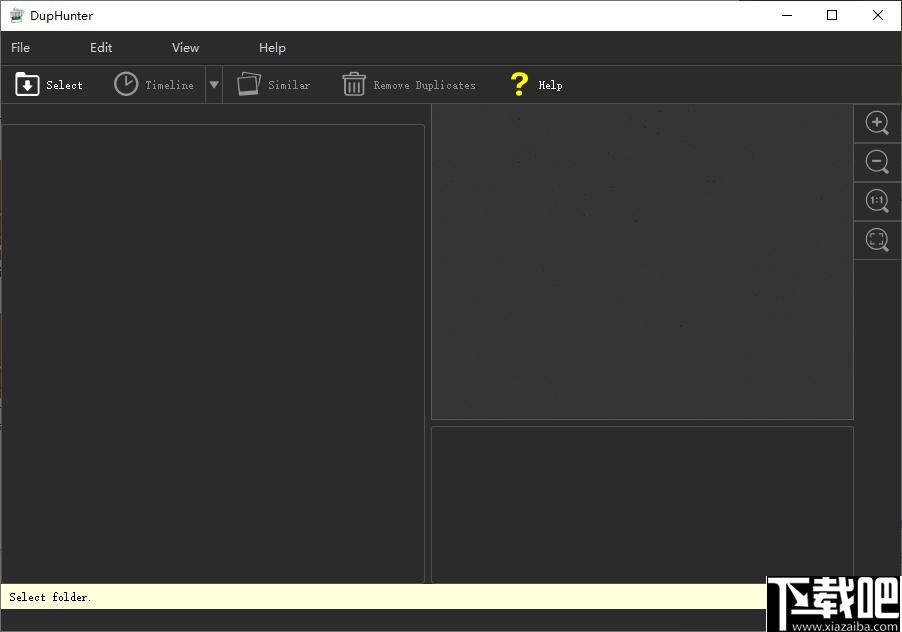
Task: Click the Timeline clock icon
Action: click(125, 84)
